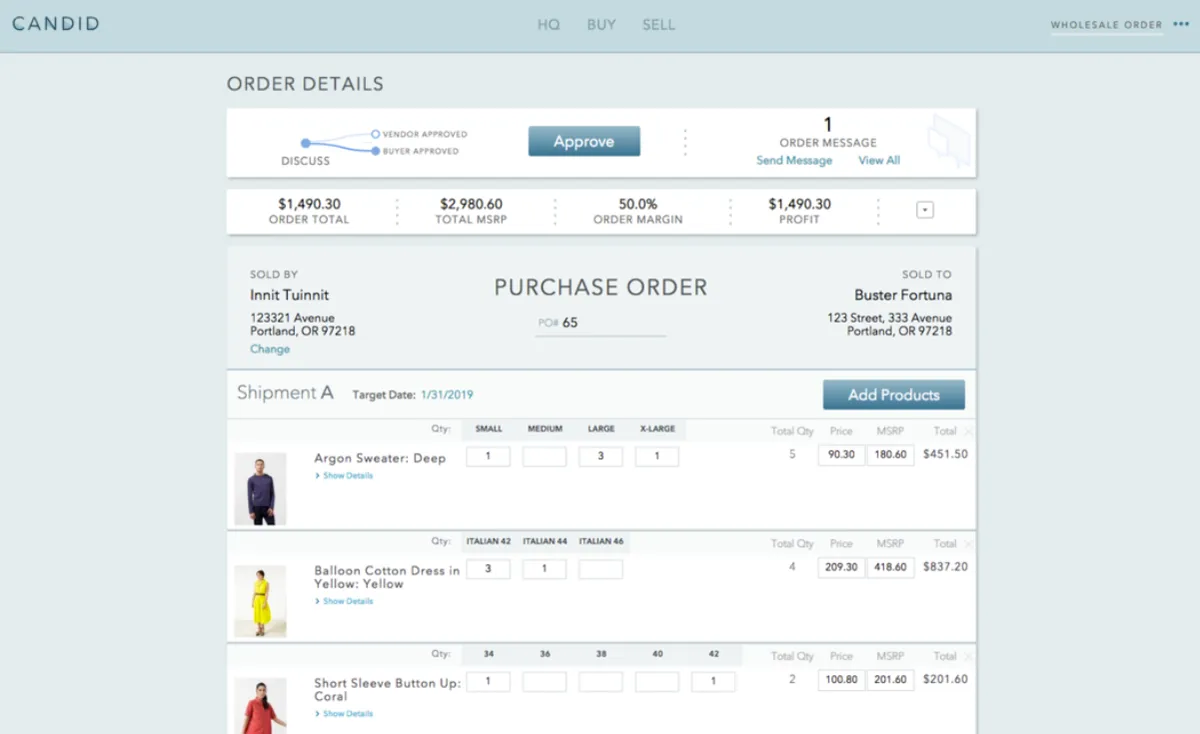The width and height of the screenshot is (1200, 734).
Task: Click the Short Sleeve MSRP field 201.60
Action: [890, 681]
